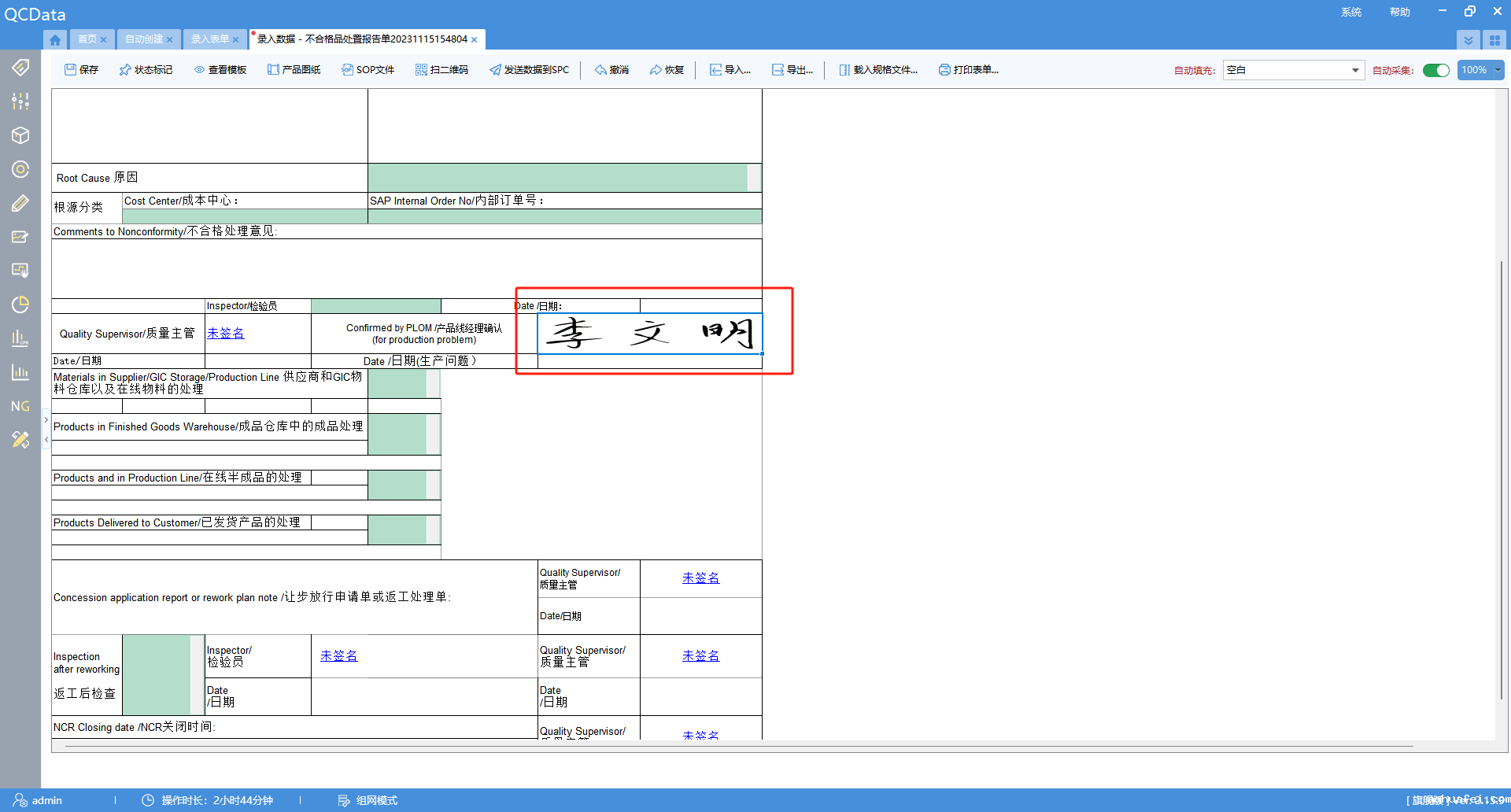Open the NG item in left sidebar

coord(20,406)
